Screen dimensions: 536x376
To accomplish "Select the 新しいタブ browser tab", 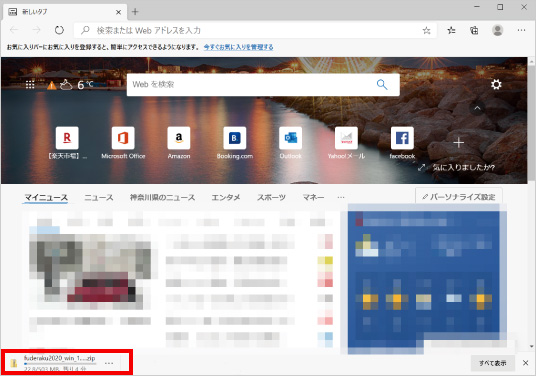I will point(65,12).
